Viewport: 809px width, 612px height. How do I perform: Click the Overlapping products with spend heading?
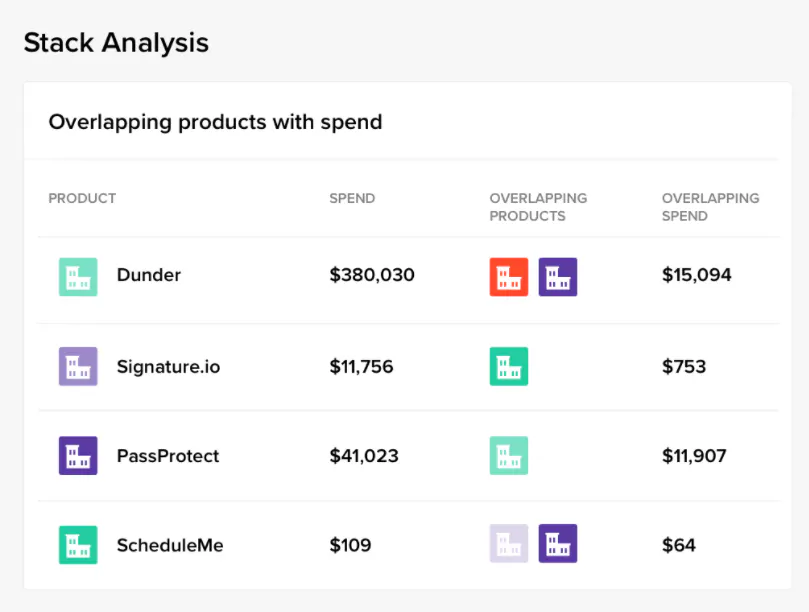click(215, 123)
